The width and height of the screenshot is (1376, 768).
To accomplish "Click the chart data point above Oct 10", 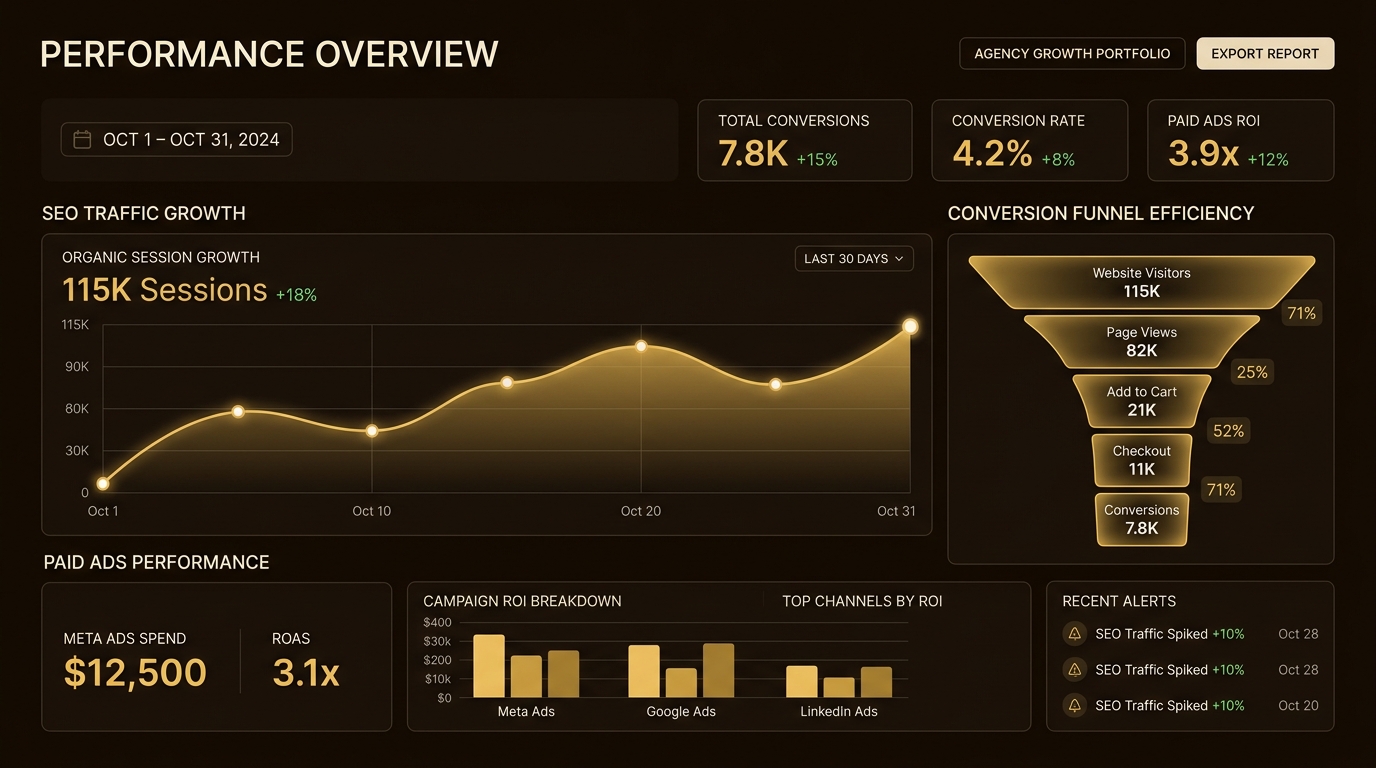I will click(372, 431).
